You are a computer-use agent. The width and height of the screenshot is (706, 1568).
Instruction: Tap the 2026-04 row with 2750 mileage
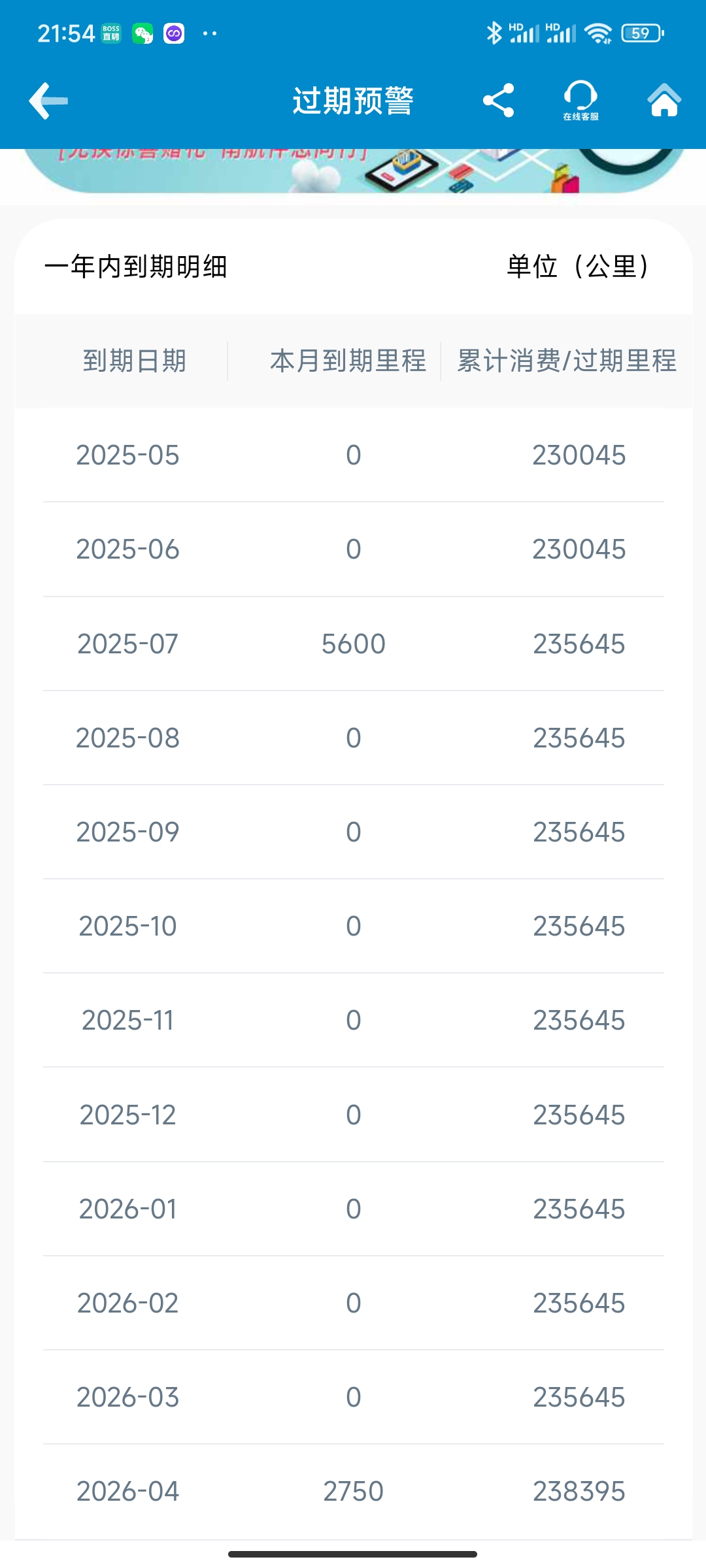353,1491
